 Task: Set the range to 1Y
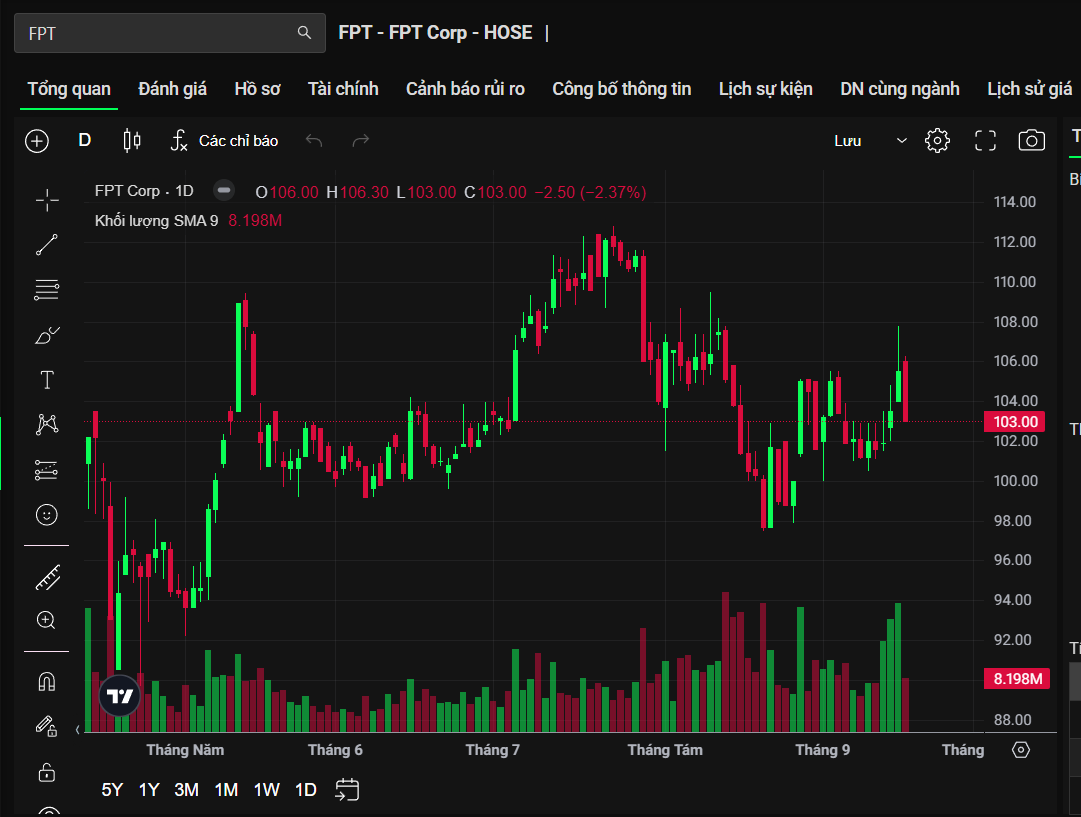149,789
